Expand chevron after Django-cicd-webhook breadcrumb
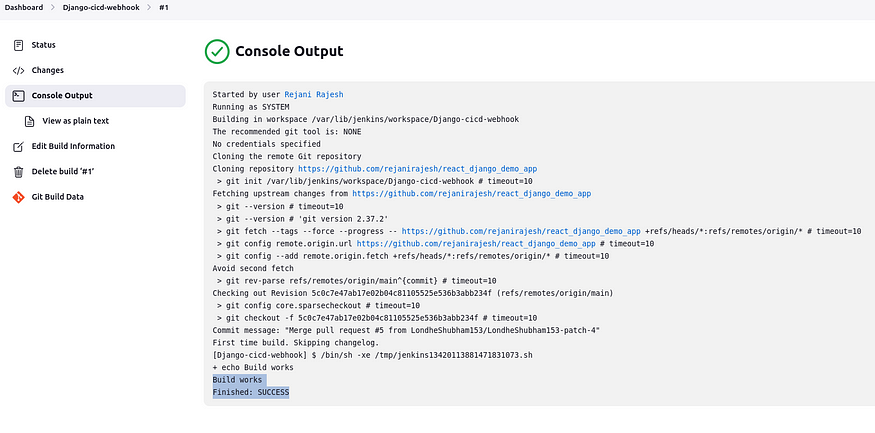 coord(150,8)
